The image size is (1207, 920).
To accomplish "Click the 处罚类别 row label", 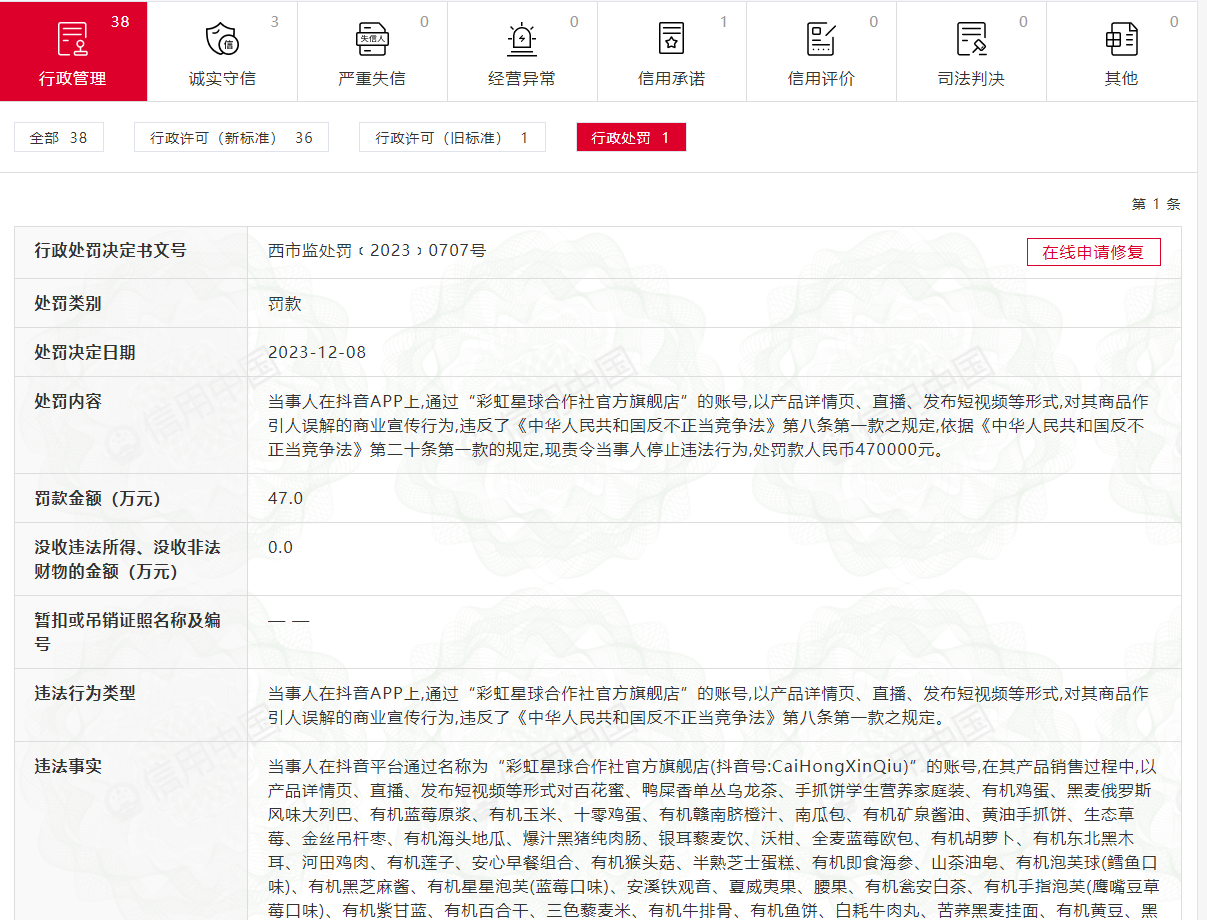I will (68, 303).
